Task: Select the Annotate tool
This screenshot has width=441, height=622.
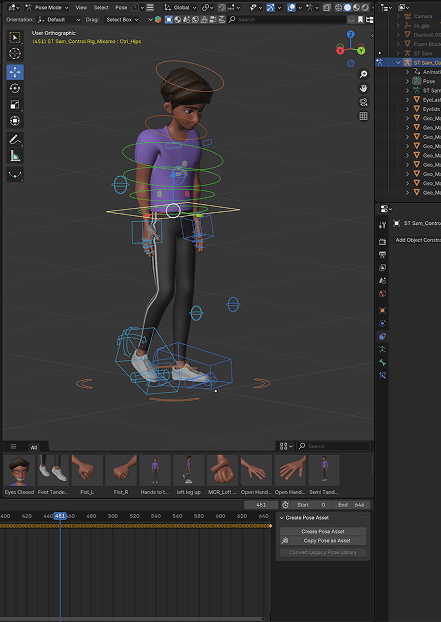Action: 15,140
